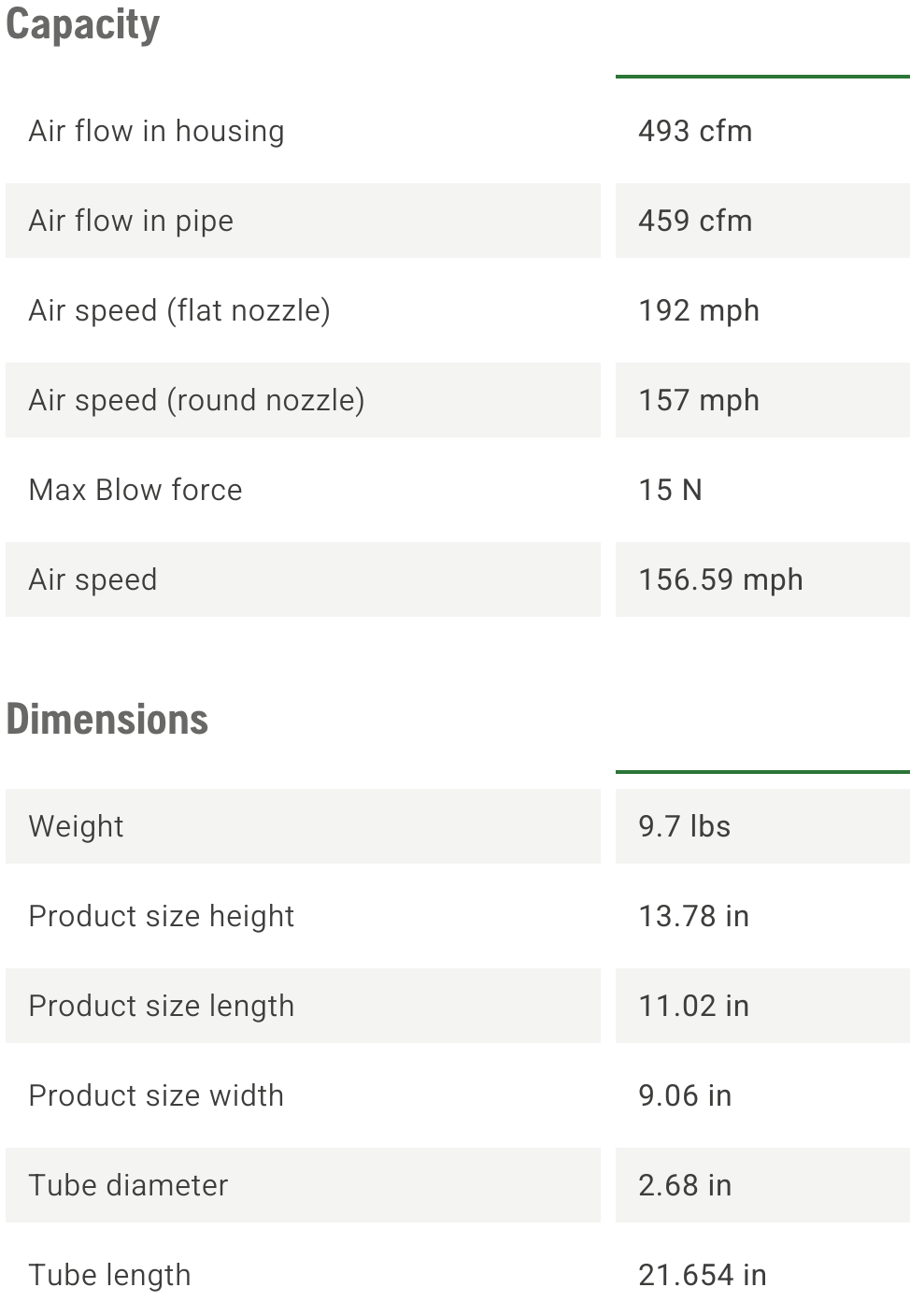Screen dimensions: 910x1316
Task: Select the 9.7 lbs value cell
Action: [762, 826]
